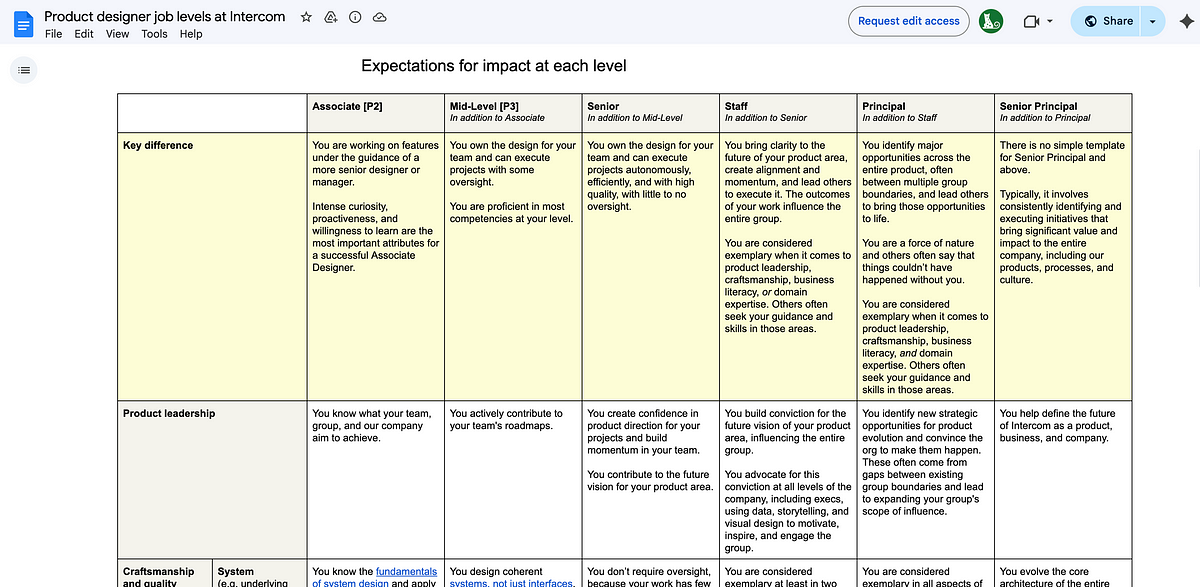
Task: Open the Tools menu
Action: pos(154,34)
